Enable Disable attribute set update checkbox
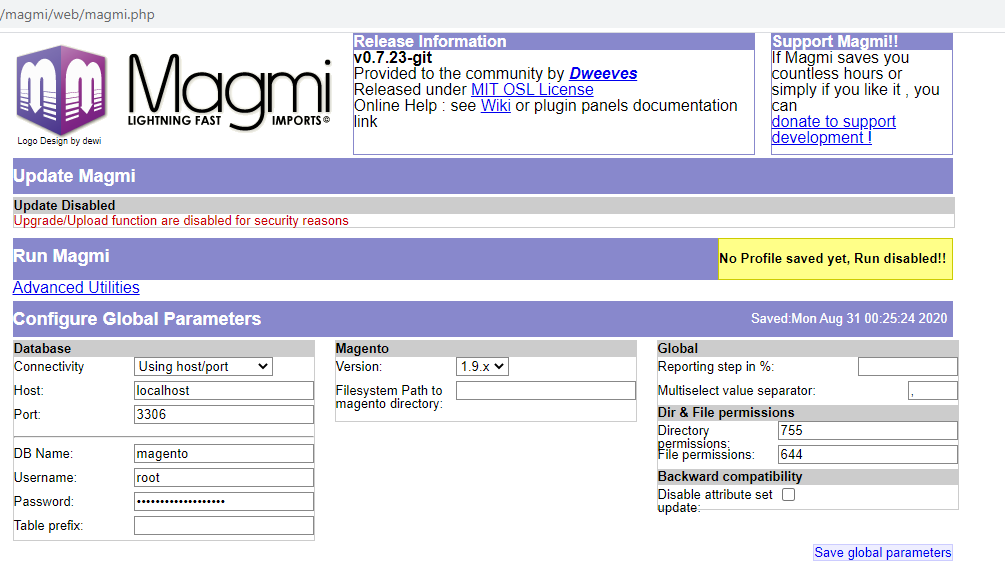 click(788, 495)
